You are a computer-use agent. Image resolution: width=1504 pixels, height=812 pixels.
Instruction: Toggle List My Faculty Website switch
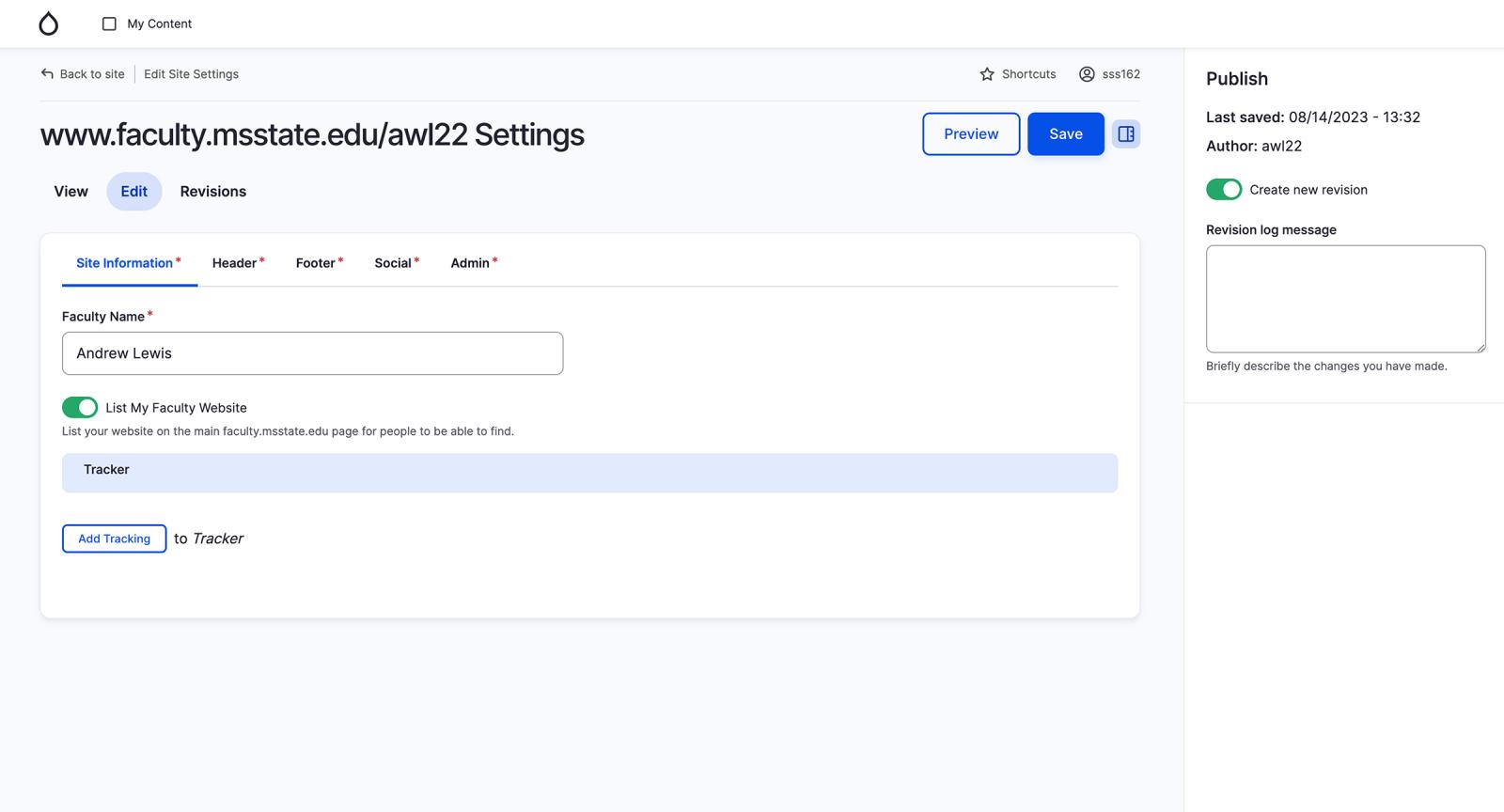80,407
